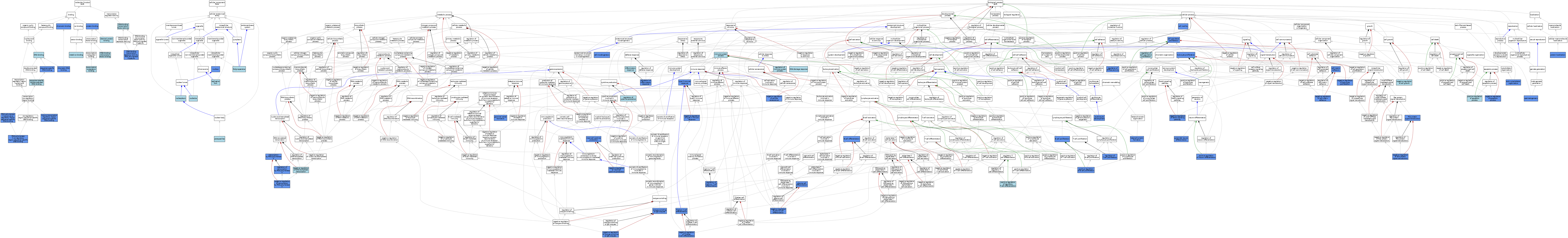Screen dimensions: 1568x238
Task: Select the 'DNA-binding transcription factor activity' node
Action: tap(123, 26)
